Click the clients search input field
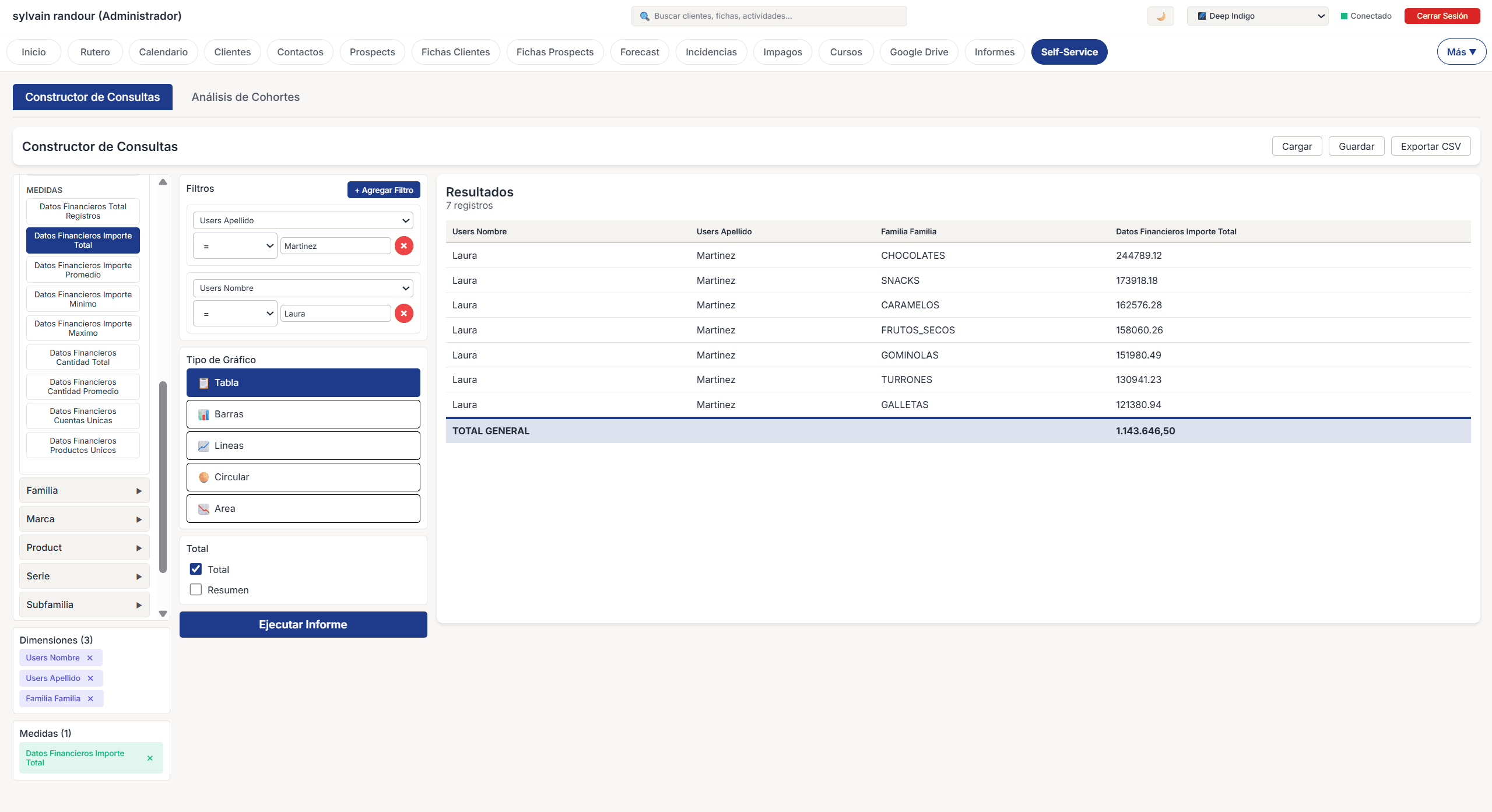Screen dimensions: 1492x812 [768, 16]
